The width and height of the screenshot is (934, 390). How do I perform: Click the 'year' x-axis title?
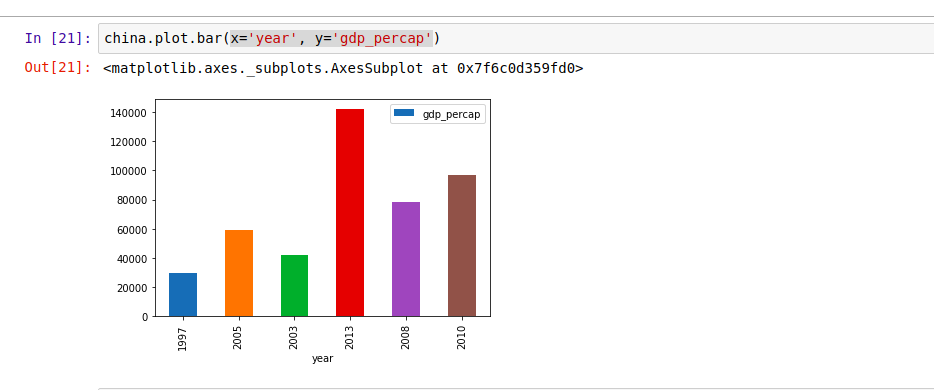pos(322,359)
